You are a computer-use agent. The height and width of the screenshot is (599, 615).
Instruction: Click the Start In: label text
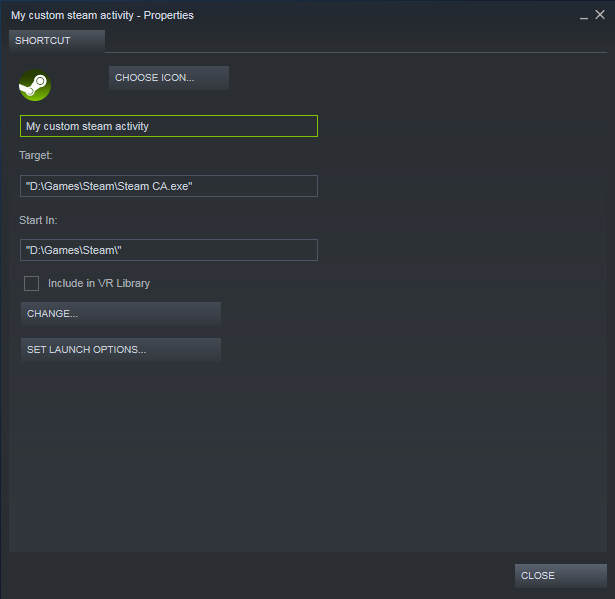[x=38, y=220]
